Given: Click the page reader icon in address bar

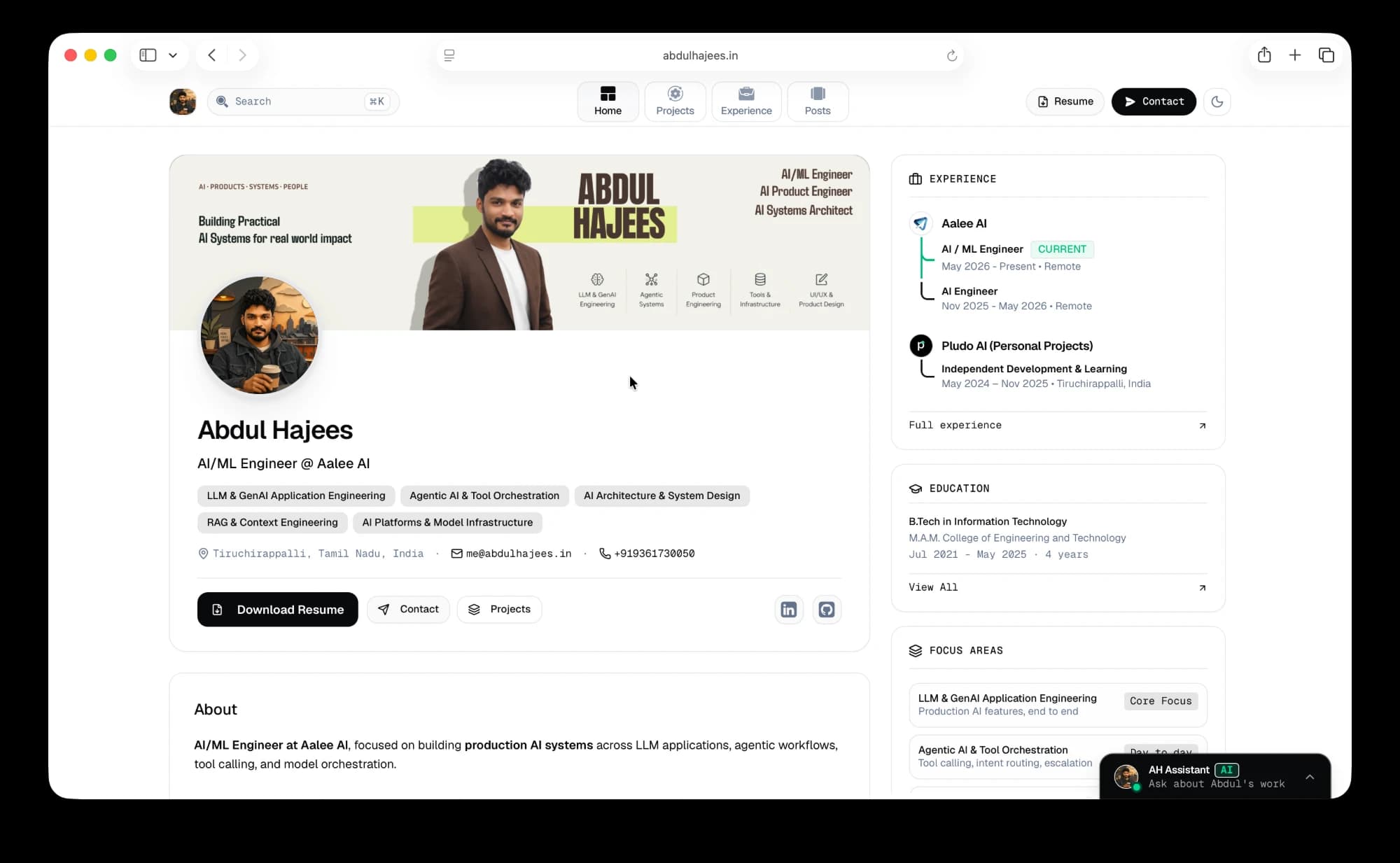Looking at the screenshot, I should tap(449, 55).
